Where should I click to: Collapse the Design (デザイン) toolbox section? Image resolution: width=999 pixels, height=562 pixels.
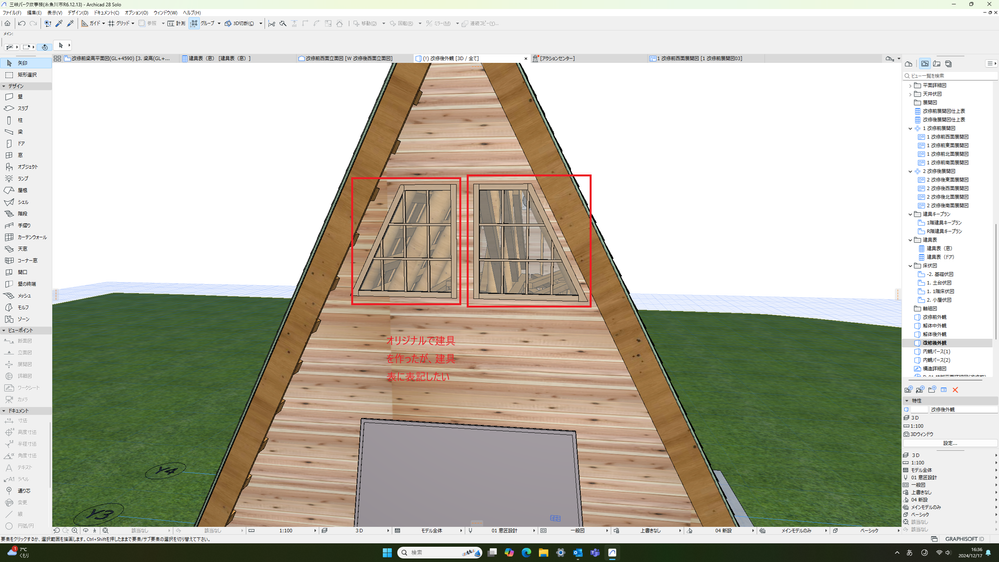(4, 86)
